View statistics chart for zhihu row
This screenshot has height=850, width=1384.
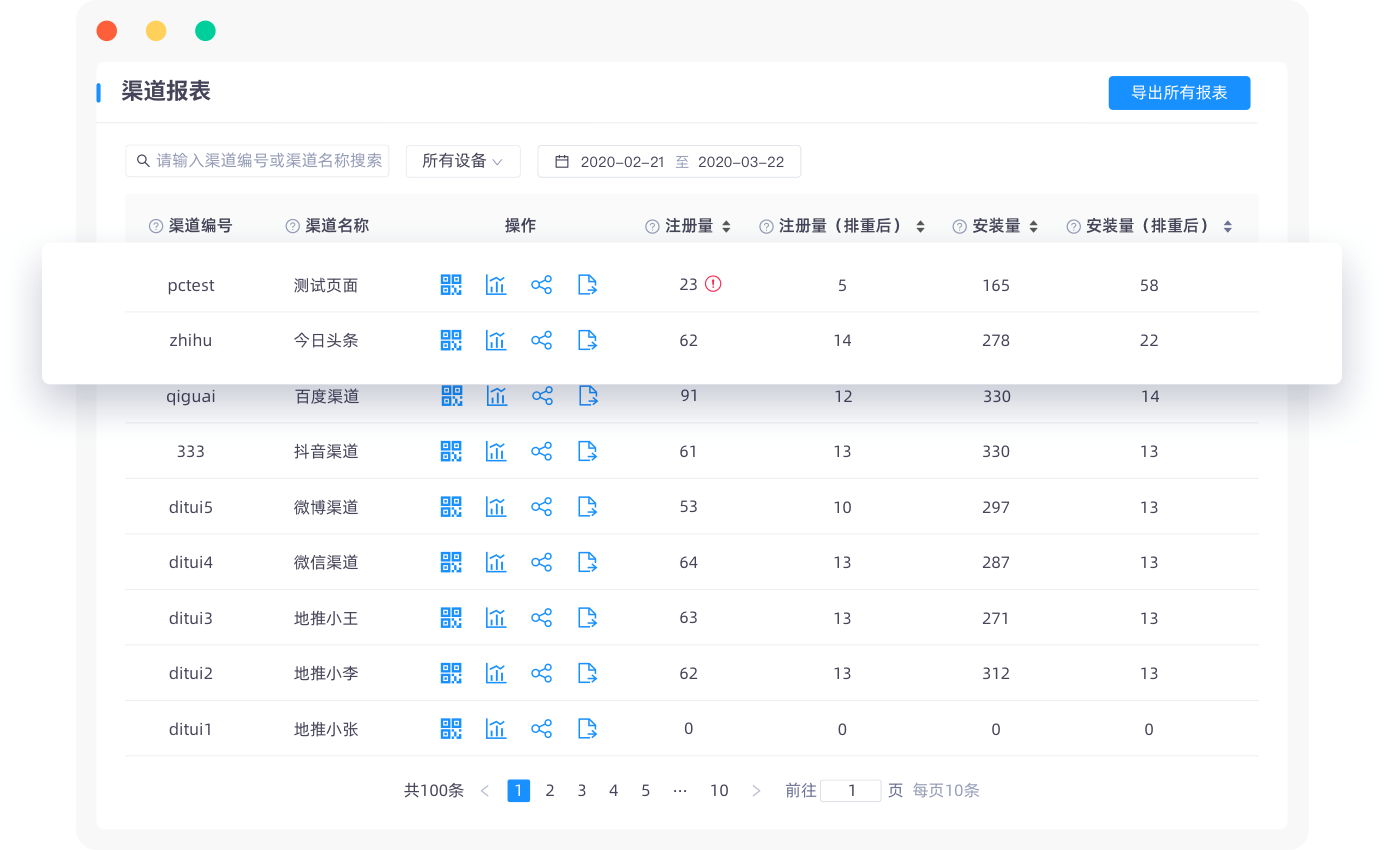(x=496, y=340)
